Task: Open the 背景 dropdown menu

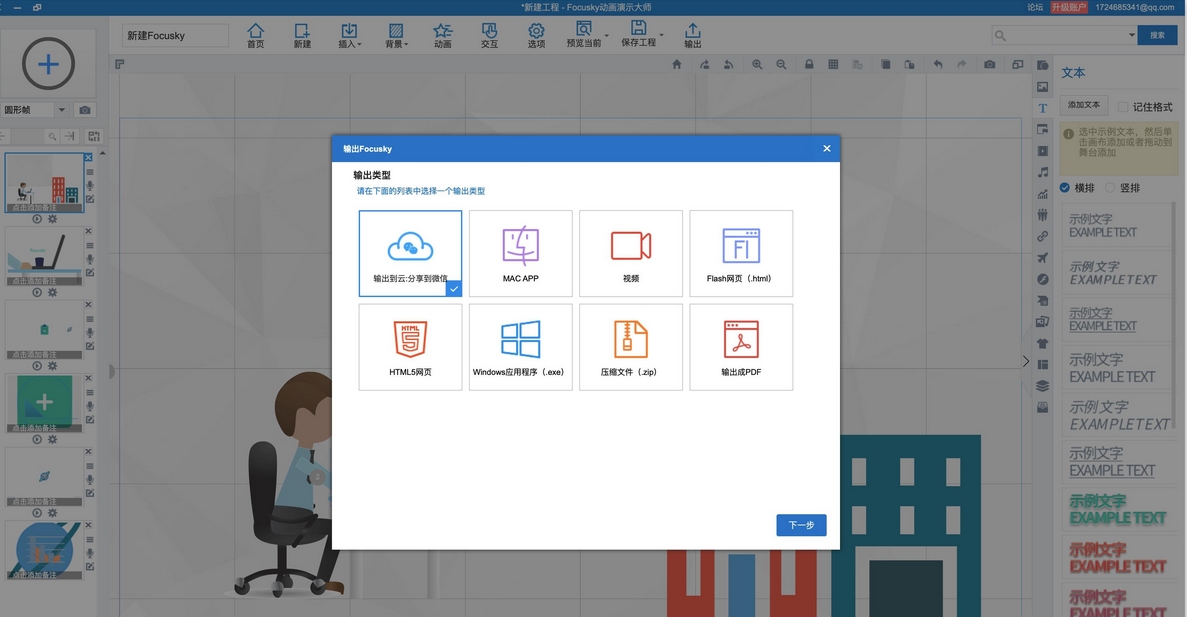Action: point(396,35)
